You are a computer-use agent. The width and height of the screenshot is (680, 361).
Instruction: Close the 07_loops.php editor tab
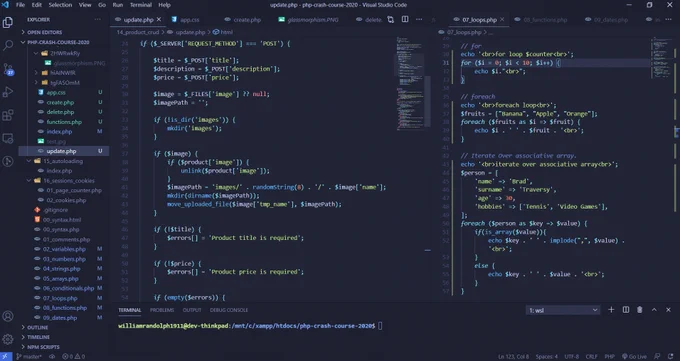pyautogui.click(x=502, y=20)
